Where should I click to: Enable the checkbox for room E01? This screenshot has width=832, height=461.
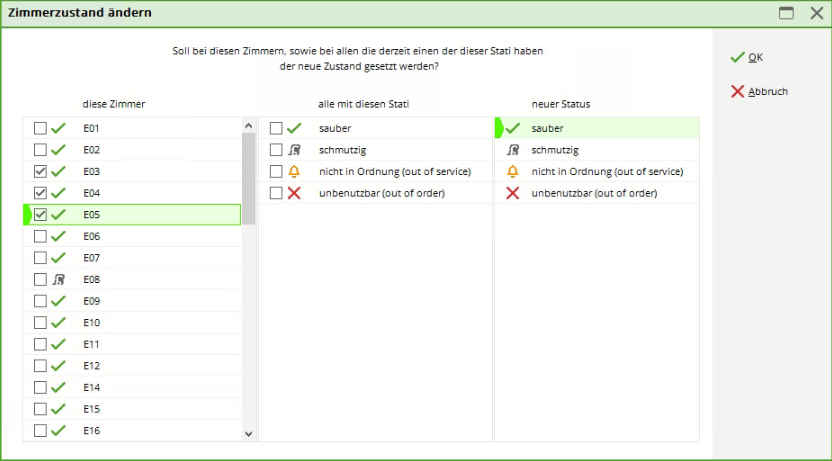(x=40, y=128)
